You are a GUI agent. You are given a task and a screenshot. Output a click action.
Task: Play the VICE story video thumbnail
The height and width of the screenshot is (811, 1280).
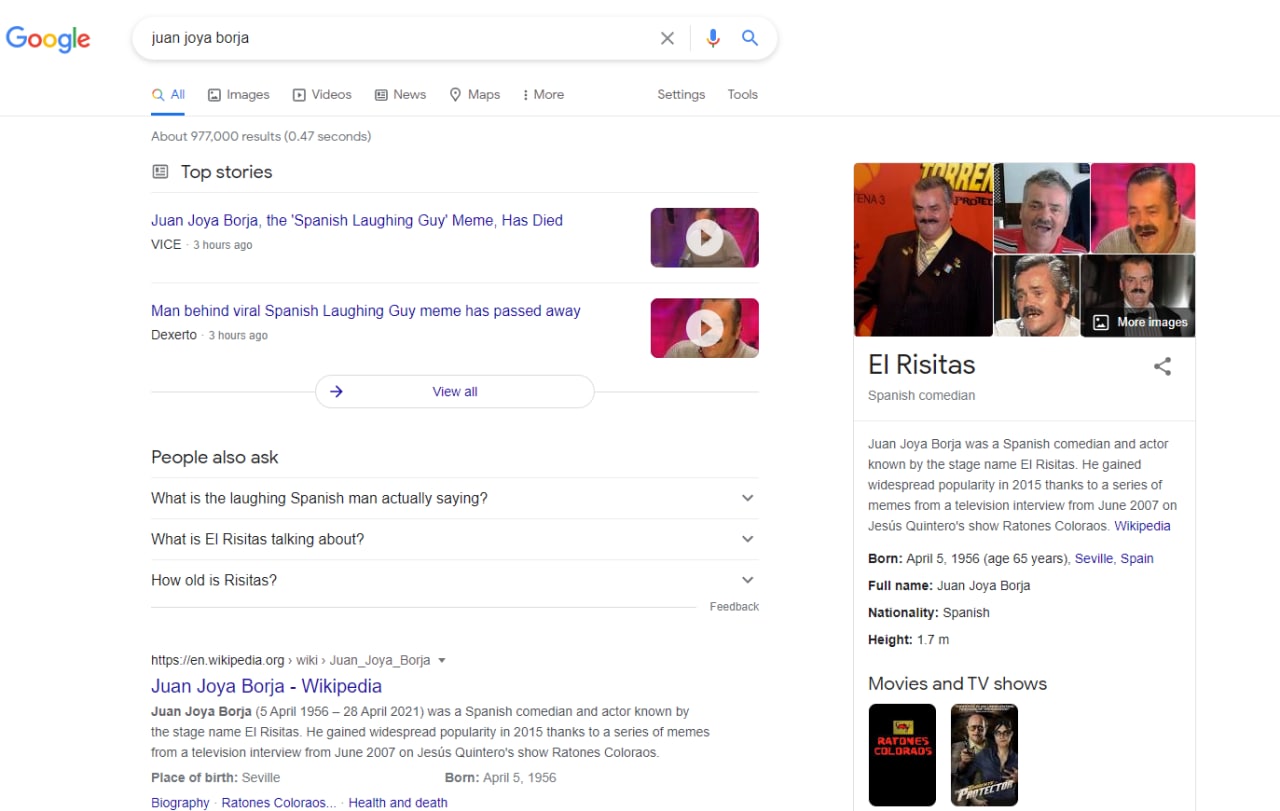[705, 238]
